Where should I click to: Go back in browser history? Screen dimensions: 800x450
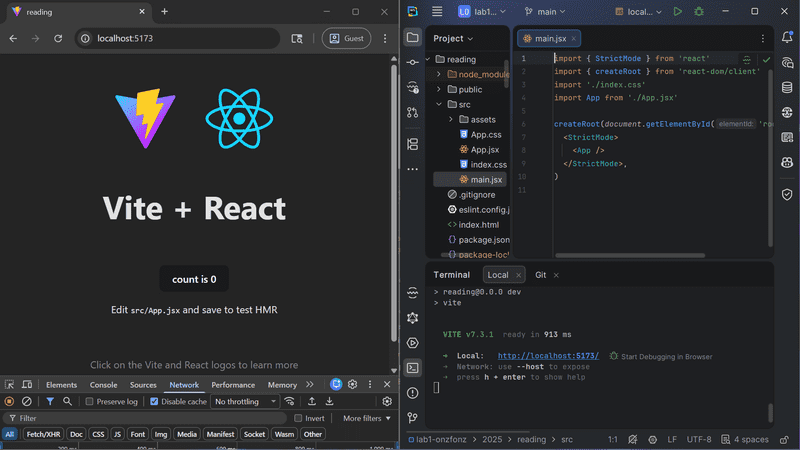pos(13,38)
